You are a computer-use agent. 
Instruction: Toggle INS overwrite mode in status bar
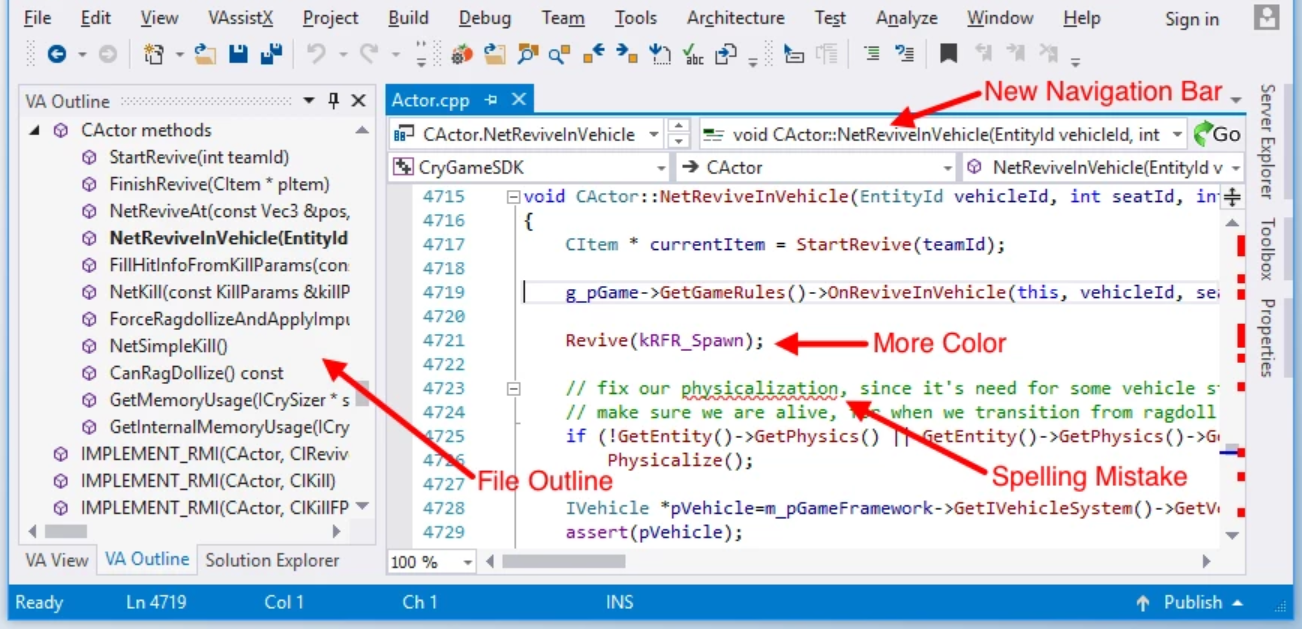coord(618,602)
